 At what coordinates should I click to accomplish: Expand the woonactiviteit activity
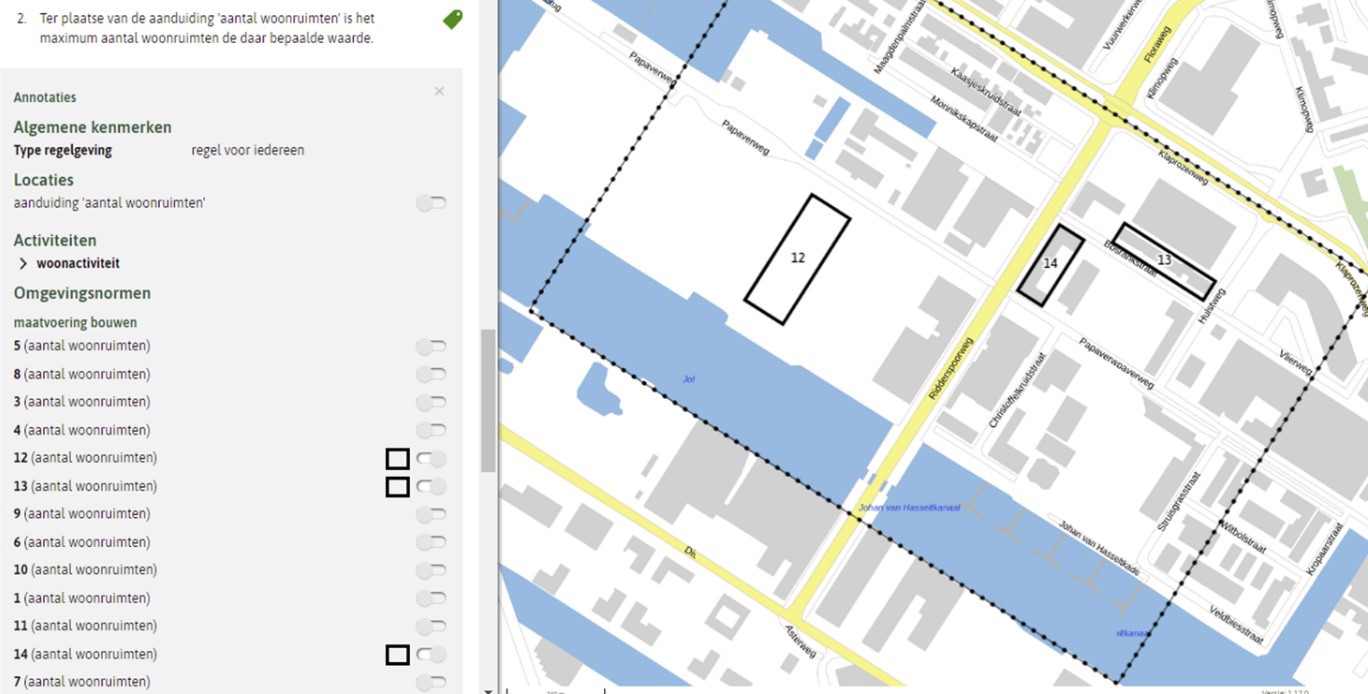(23, 264)
